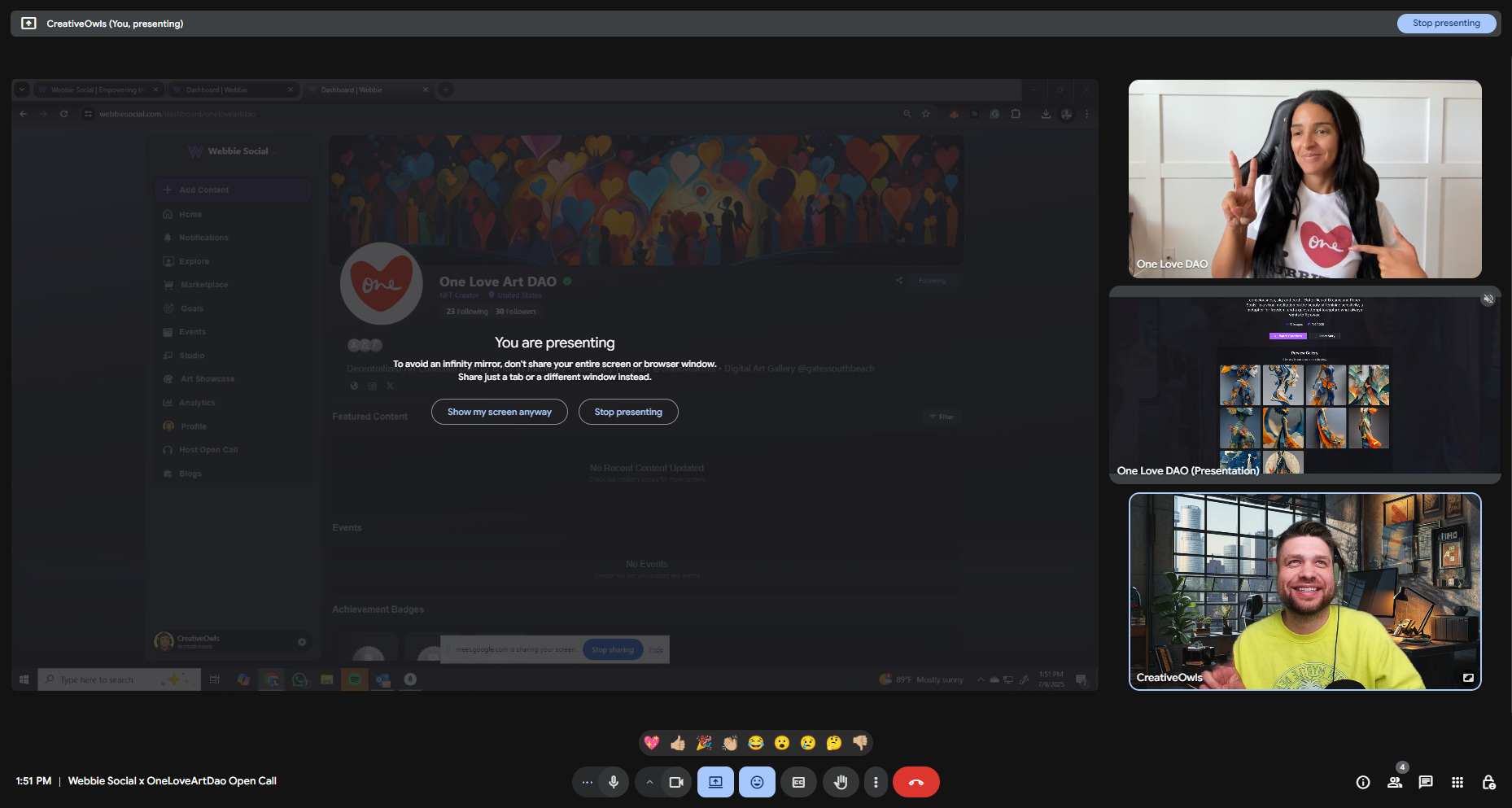Click Show my screen anyway

499,412
